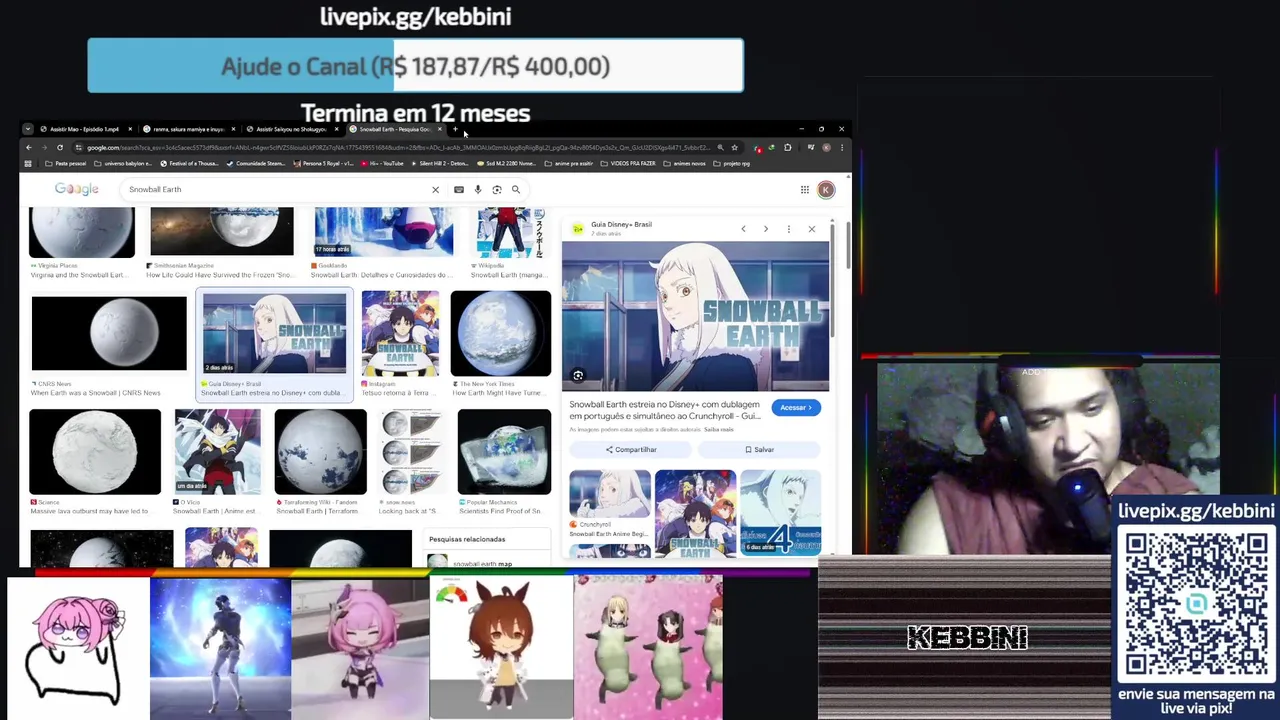Open the on-screen keyboard input tool
The height and width of the screenshot is (720, 1280).
[x=459, y=189]
